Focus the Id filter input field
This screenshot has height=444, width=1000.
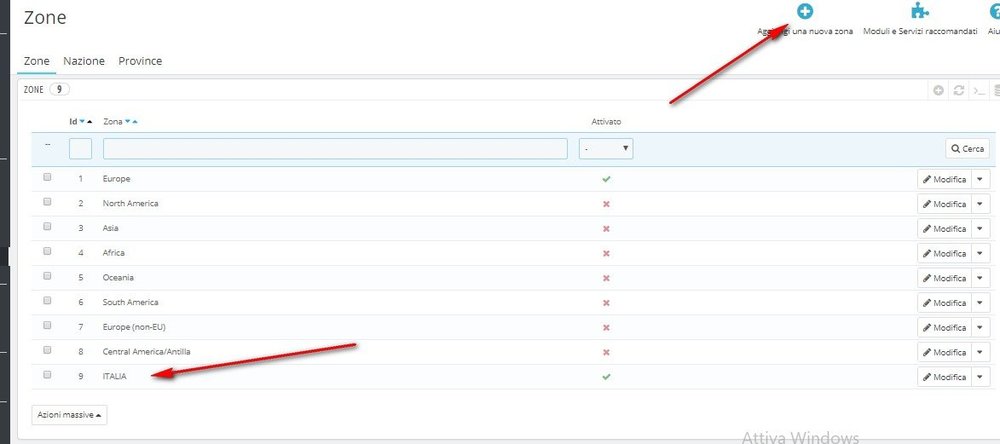pyautogui.click(x=80, y=149)
